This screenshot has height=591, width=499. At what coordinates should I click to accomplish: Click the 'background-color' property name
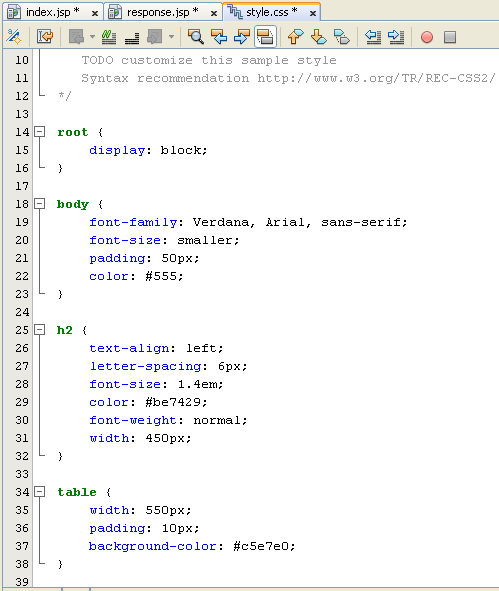point(153,546)
